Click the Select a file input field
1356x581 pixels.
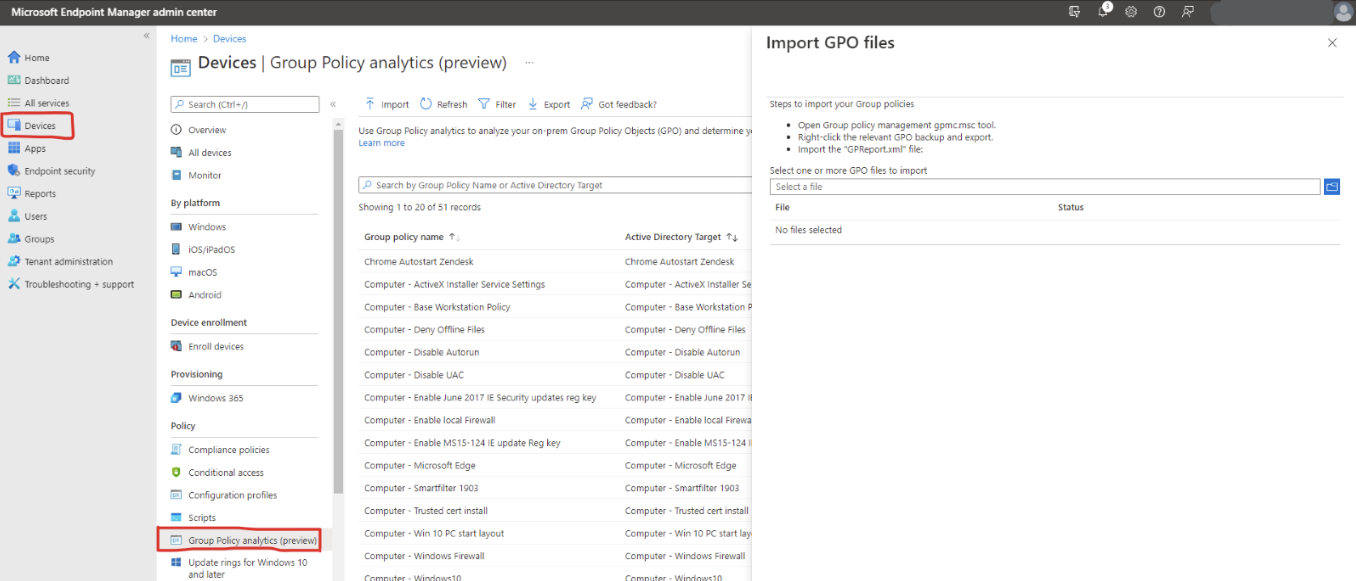click(1045, 187)
